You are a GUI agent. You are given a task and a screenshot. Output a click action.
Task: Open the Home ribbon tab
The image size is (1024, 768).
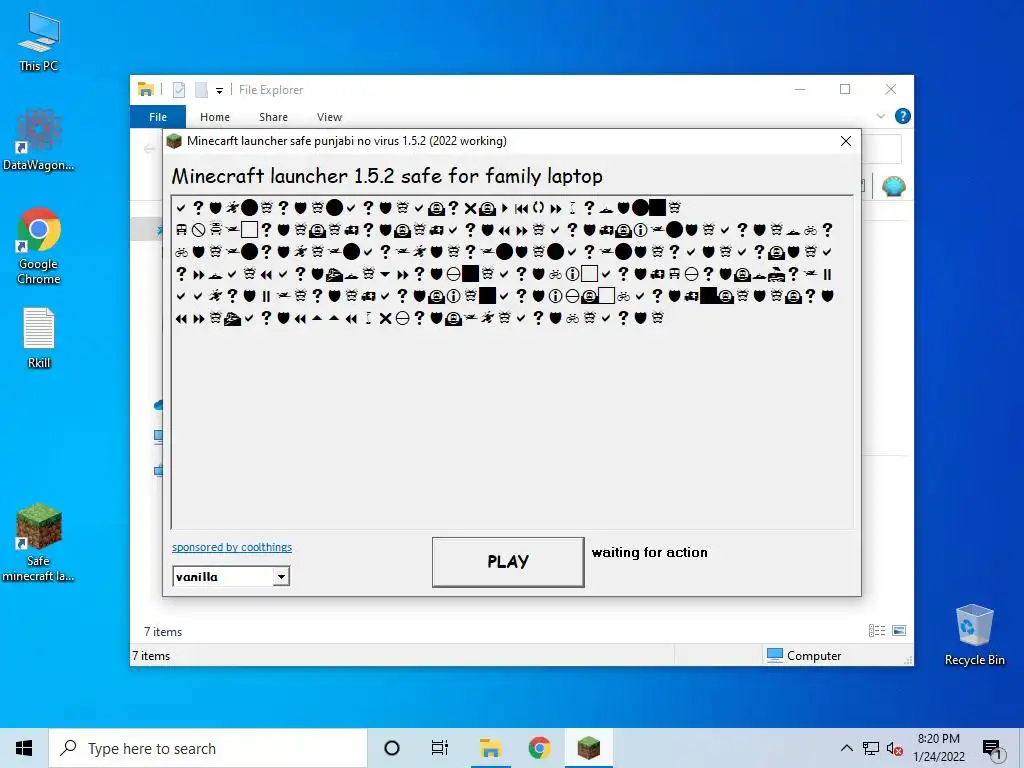pyautogui.click(x=215, y=117)
